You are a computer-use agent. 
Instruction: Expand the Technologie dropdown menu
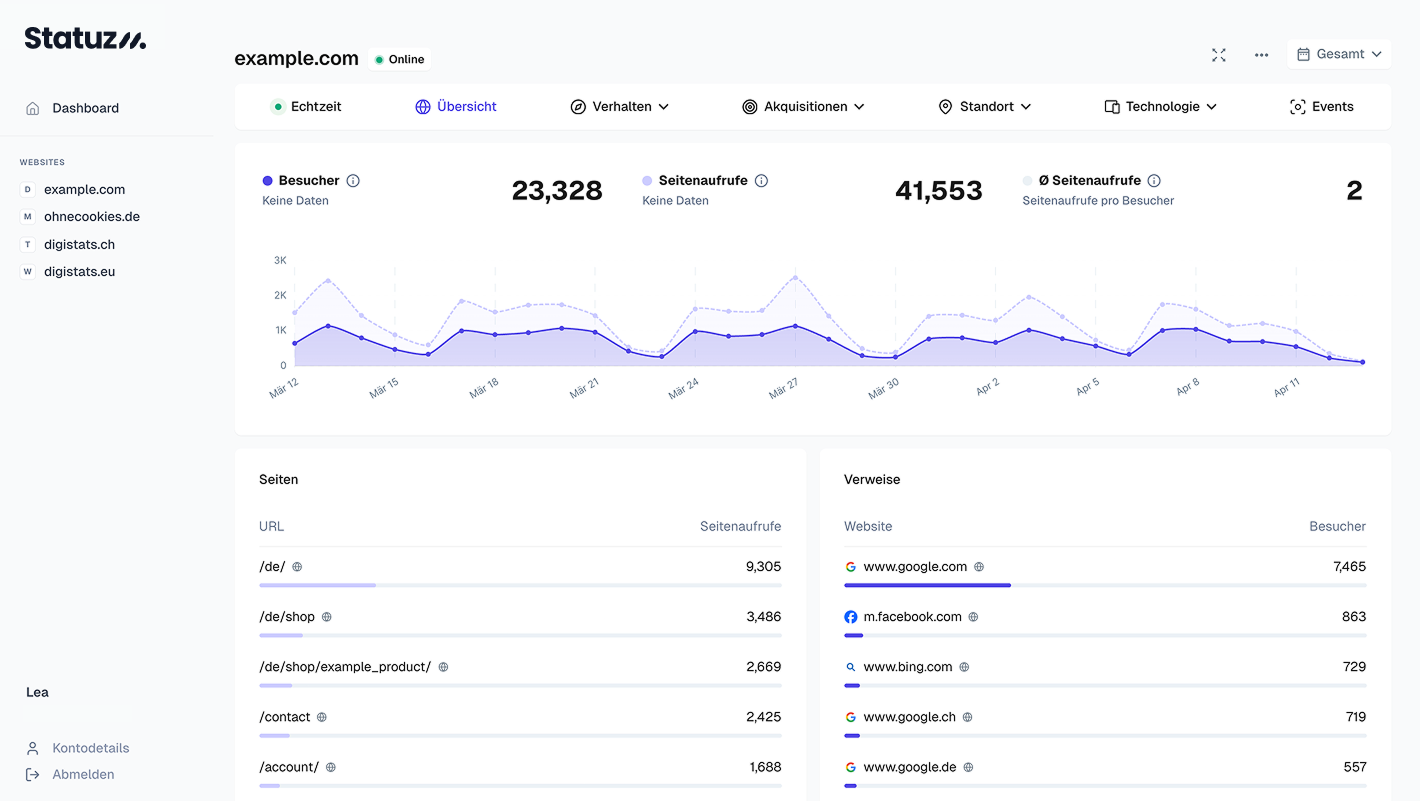coord(1160,107)
